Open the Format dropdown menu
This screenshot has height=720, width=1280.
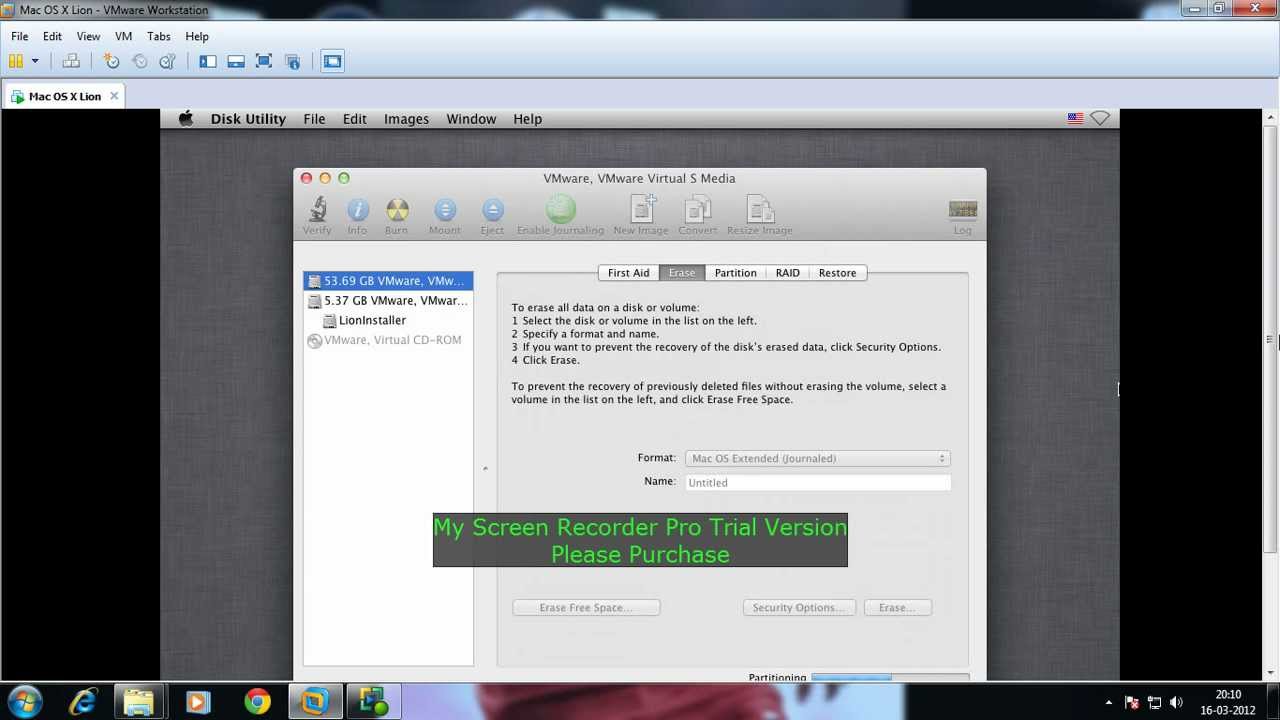coord(817,458)
